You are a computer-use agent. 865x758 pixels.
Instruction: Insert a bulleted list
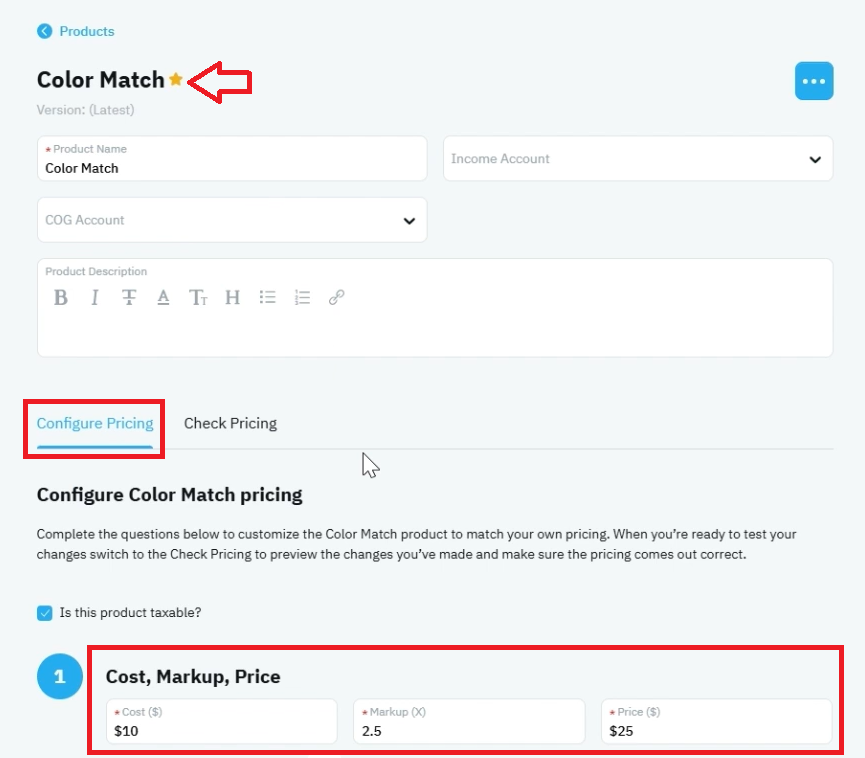click(x=268, y=297)
